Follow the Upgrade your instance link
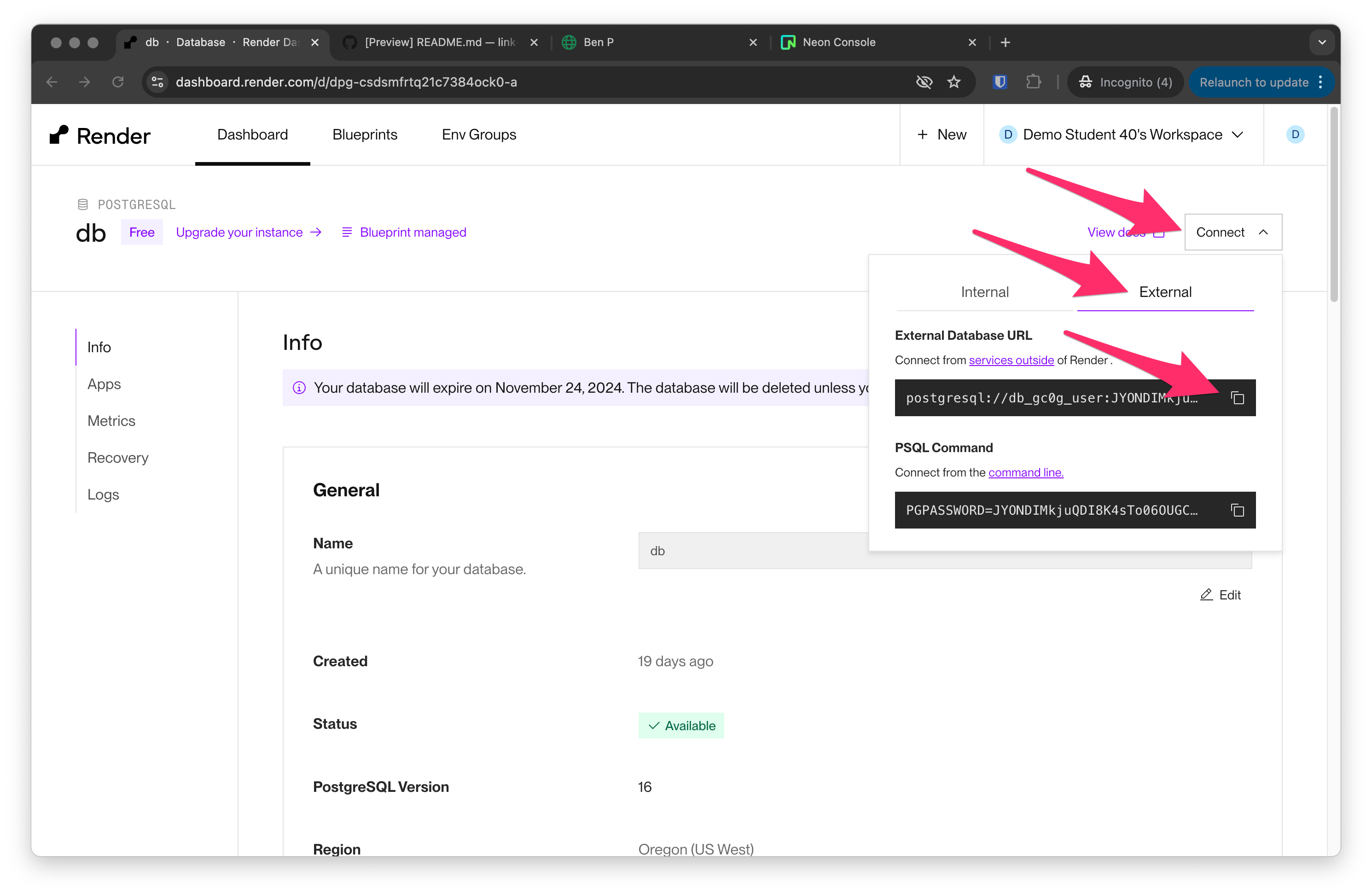 [x=249, y=232]
